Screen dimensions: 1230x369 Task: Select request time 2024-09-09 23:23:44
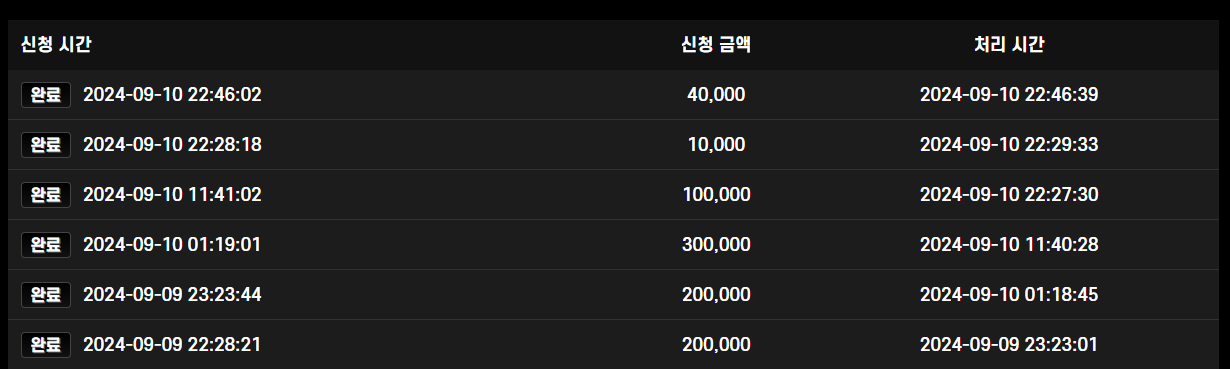click(172, 295)
